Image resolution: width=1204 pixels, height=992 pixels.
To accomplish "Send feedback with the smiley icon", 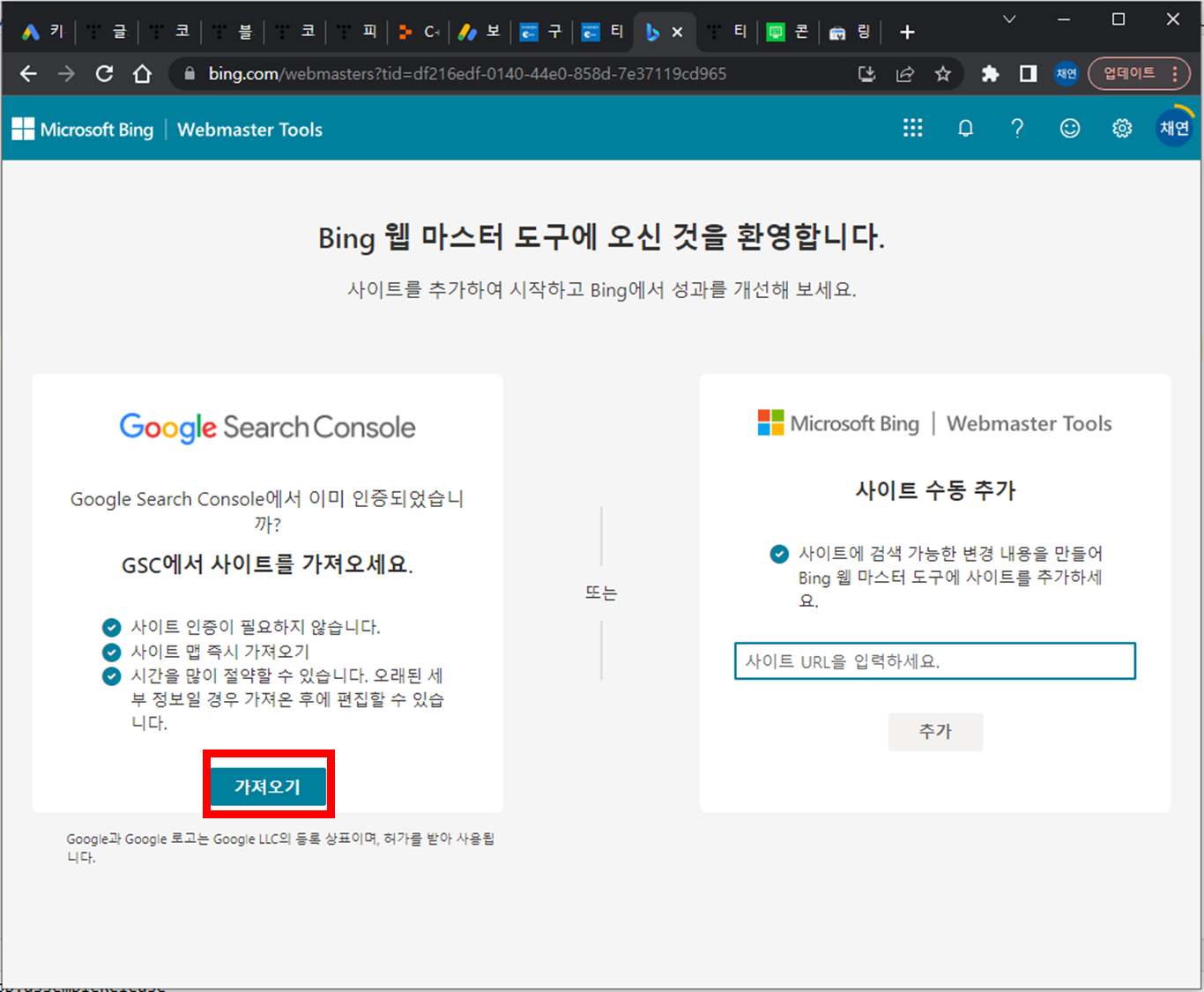I will 1070,129.
